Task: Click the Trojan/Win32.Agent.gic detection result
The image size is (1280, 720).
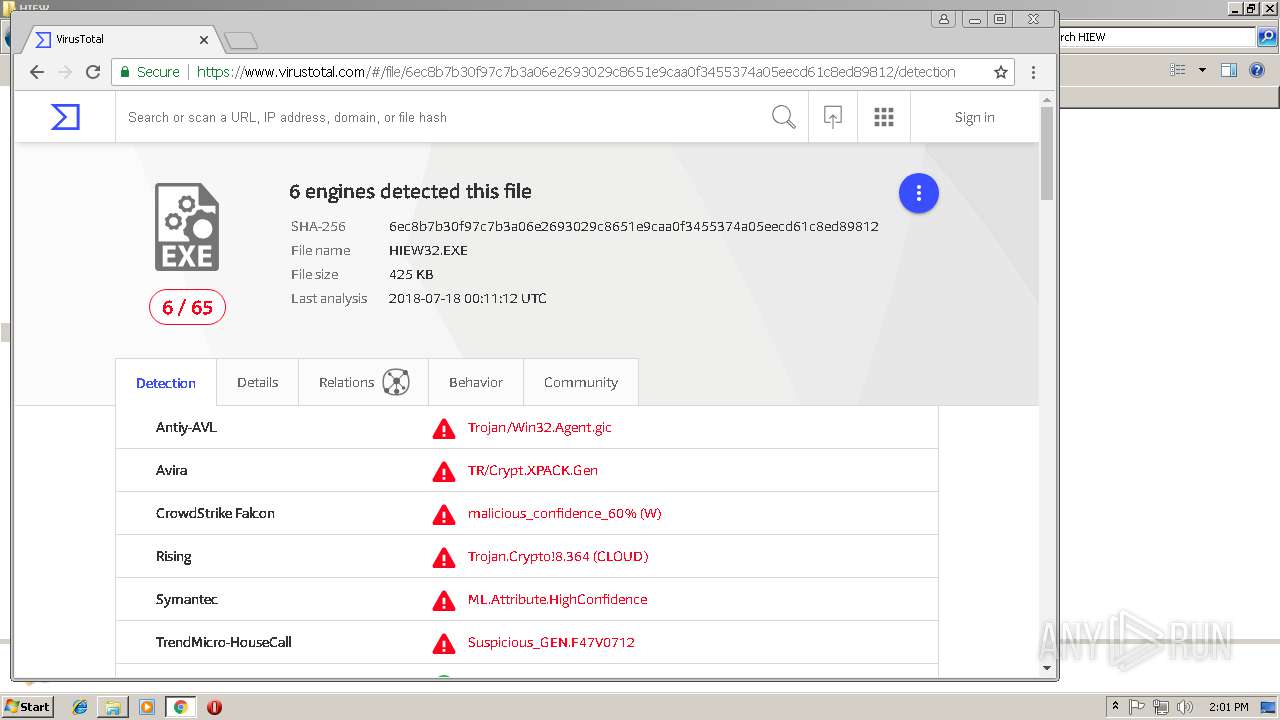Action: point(540,427)
